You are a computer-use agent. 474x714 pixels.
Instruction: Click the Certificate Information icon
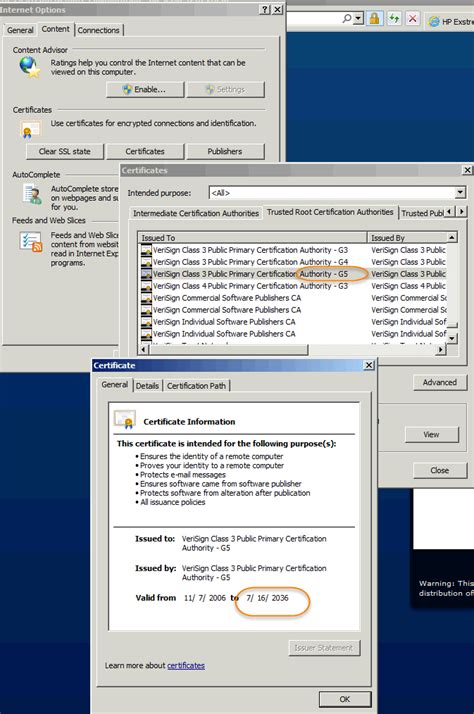tap(125, 420)
